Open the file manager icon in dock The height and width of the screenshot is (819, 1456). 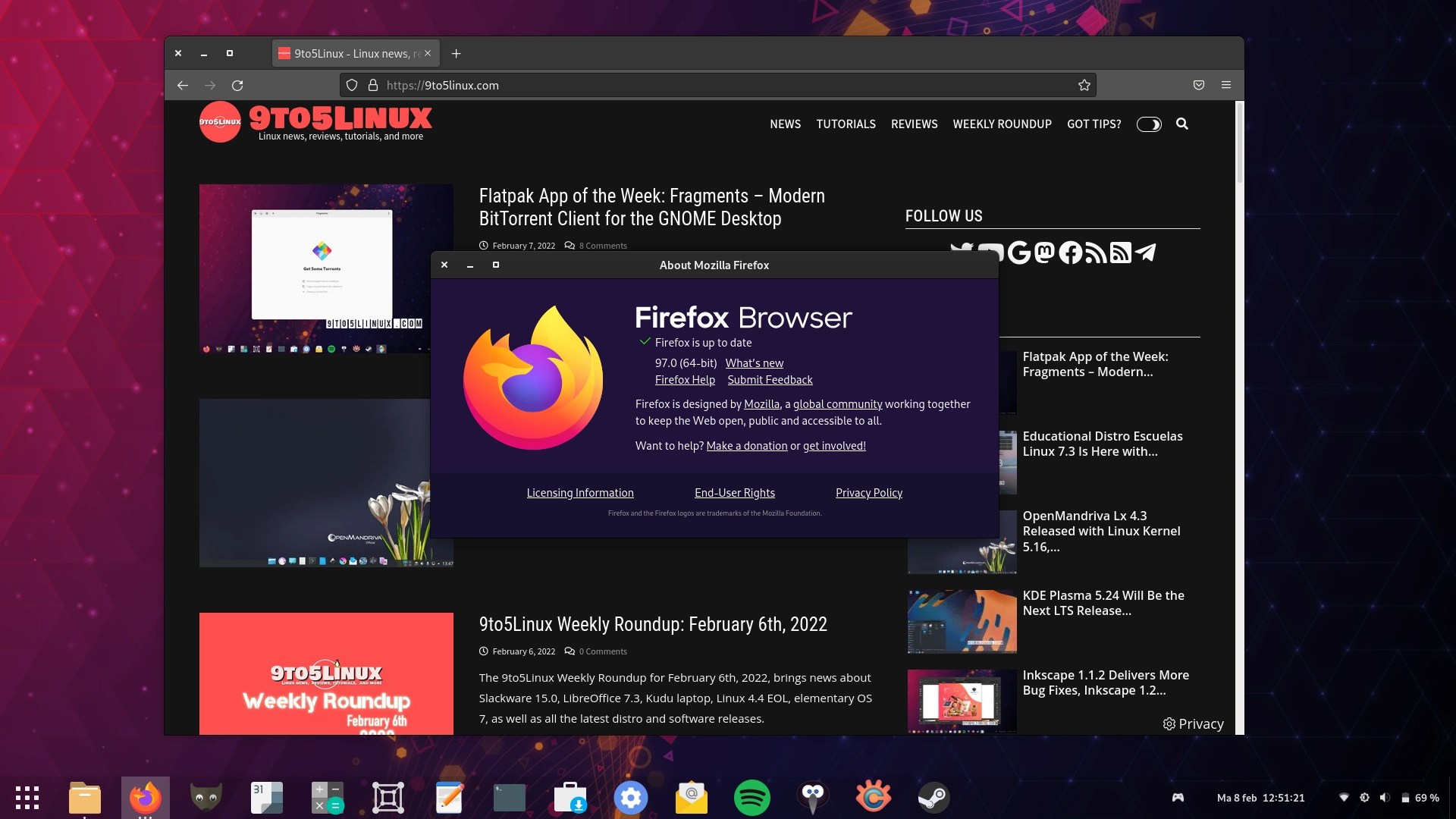[x=85, y=796]
